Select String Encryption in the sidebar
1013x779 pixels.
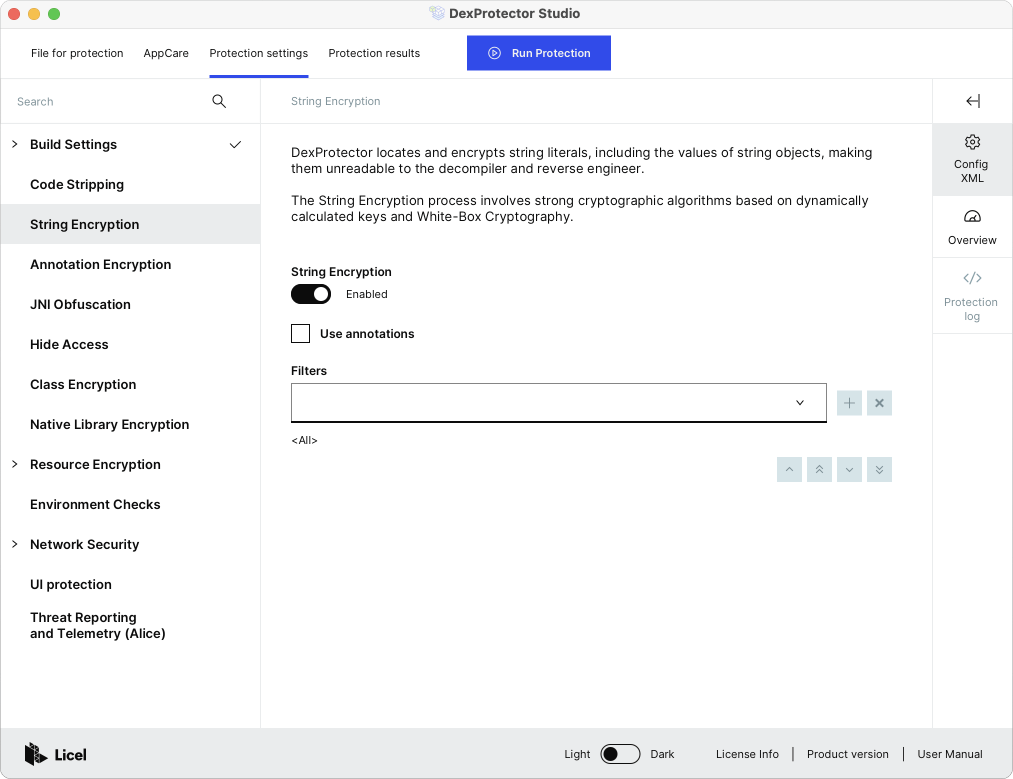tap(131, 225)
